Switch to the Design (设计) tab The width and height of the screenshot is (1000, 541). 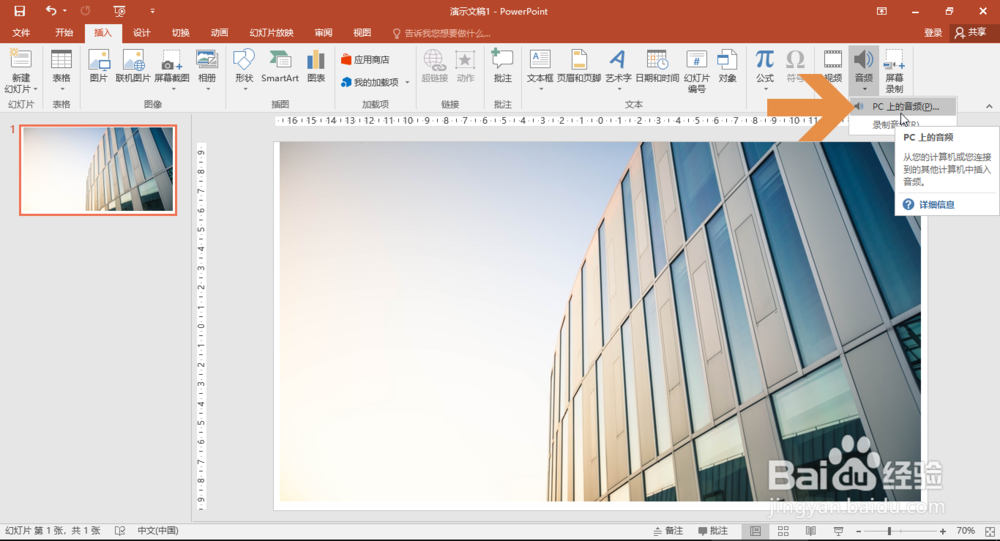pos(142,33)
